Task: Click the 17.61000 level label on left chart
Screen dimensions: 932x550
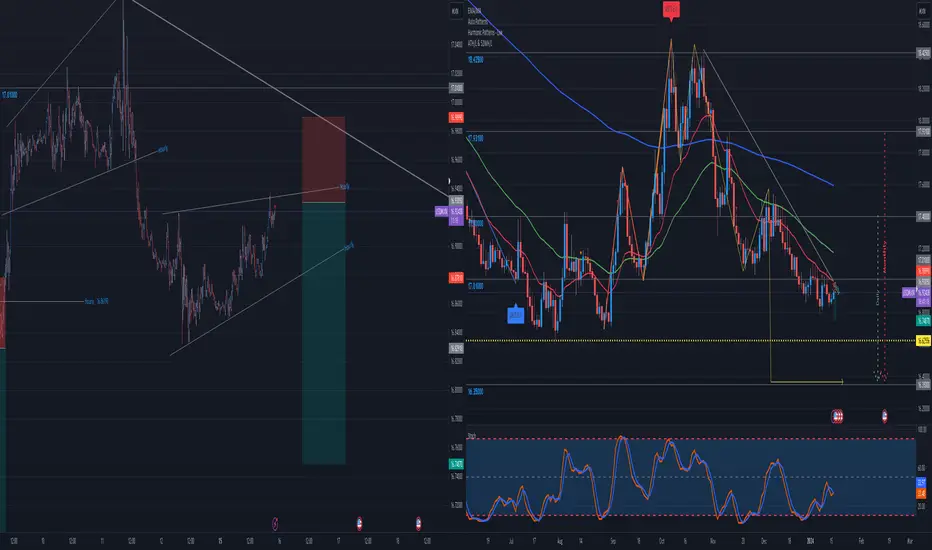Action: click(x=10, y=95)
